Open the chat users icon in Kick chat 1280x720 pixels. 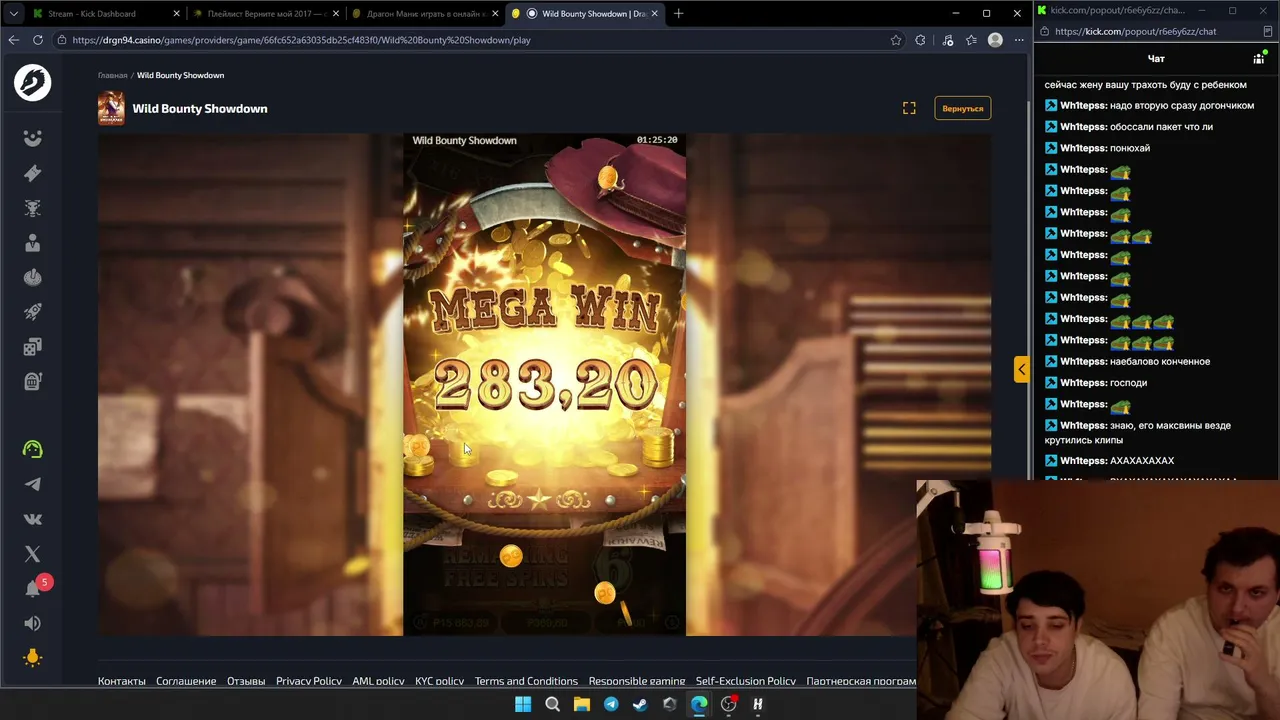coord(1259,59)
